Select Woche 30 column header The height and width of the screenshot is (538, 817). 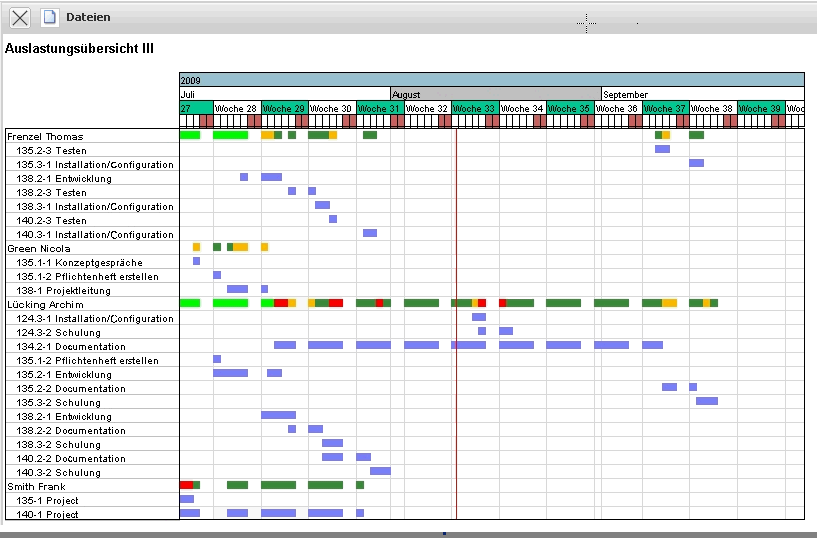pyautogui.click(x=332, y=108)
